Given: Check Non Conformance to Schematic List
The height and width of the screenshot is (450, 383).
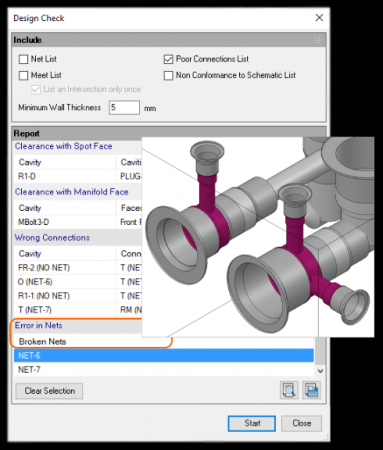Looking at the screenshot, I should [x=168, y=76].
